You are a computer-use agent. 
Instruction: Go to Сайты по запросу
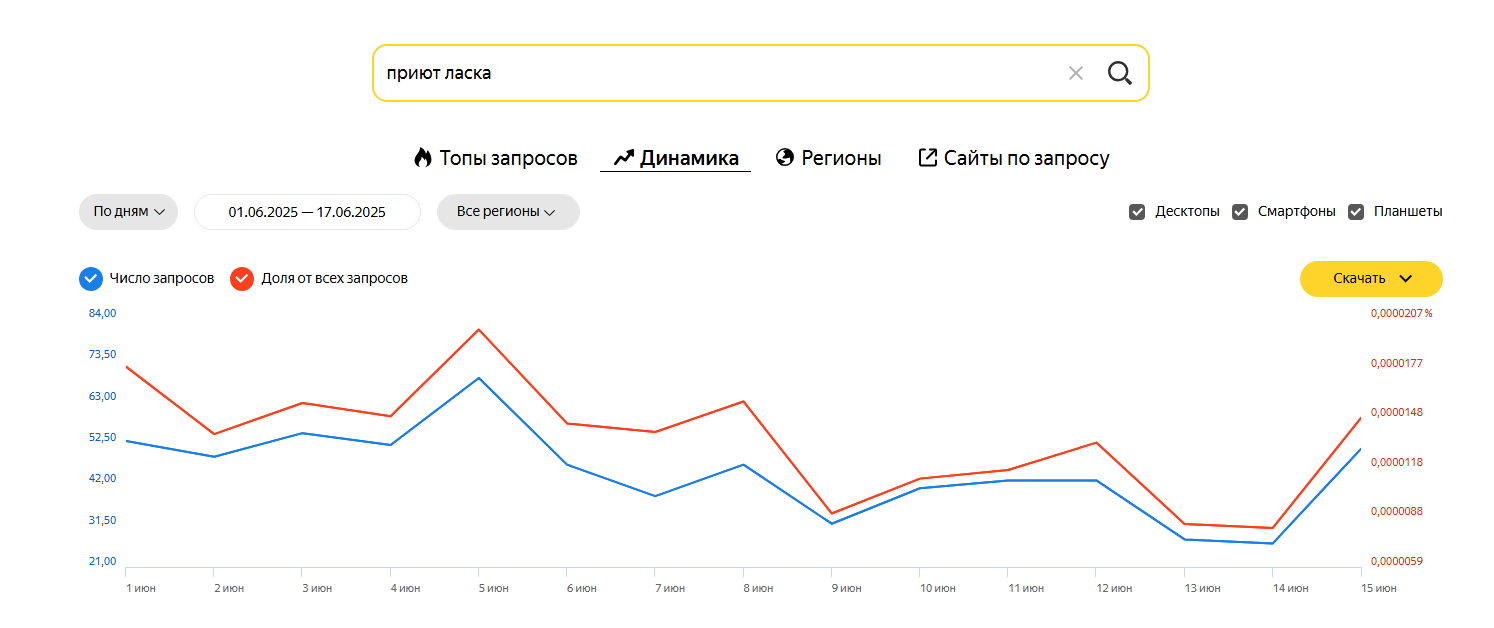tap(1026, 158)
